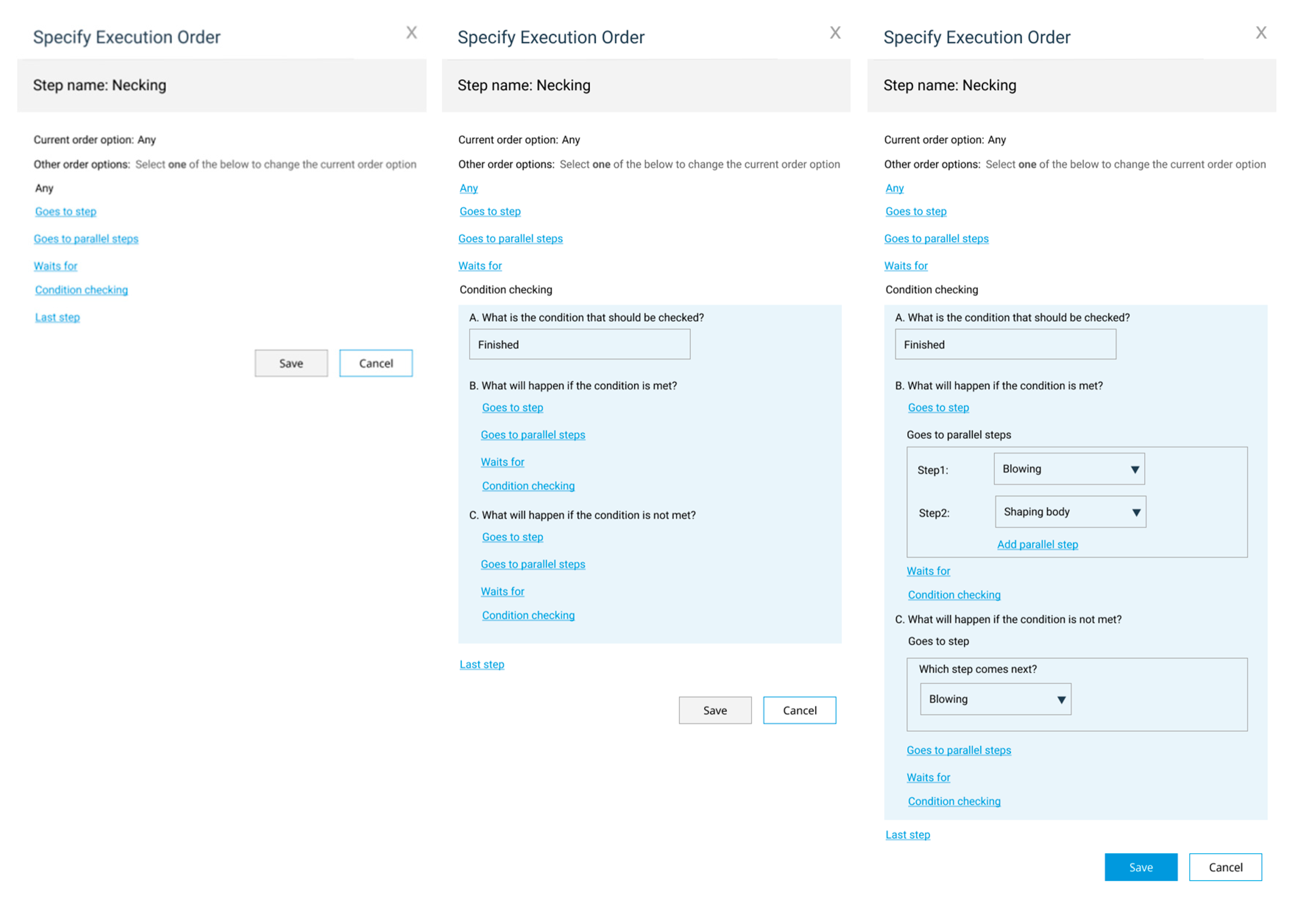Click Waits for under section C middle dialog
This screenshot has height=924, width=1311.
coord(502,591)
